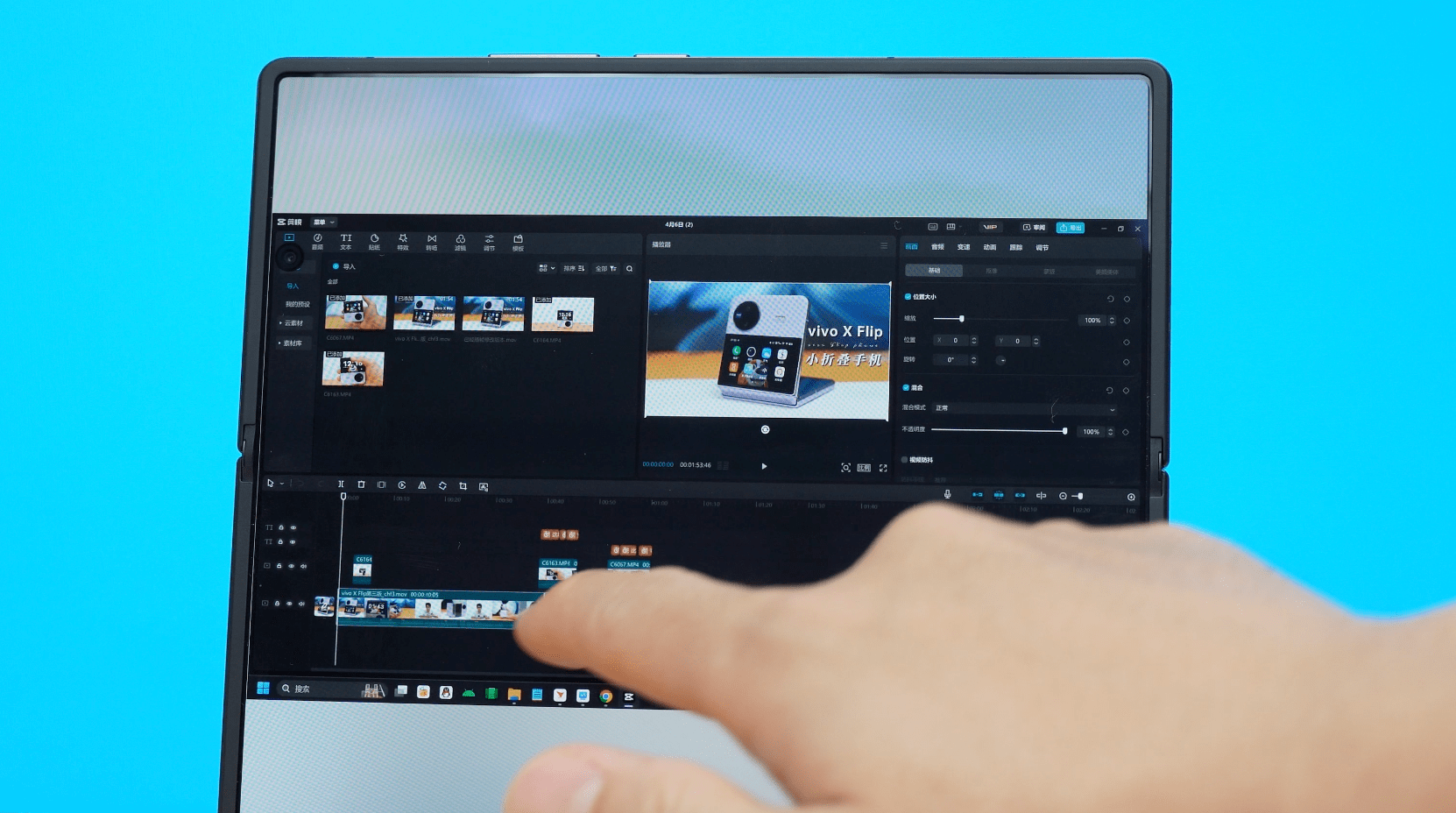Uncheck the 位置大小 checkbox
Image resolution: width=1456 pixels, height=813 pixels.
tap(908, 297)
